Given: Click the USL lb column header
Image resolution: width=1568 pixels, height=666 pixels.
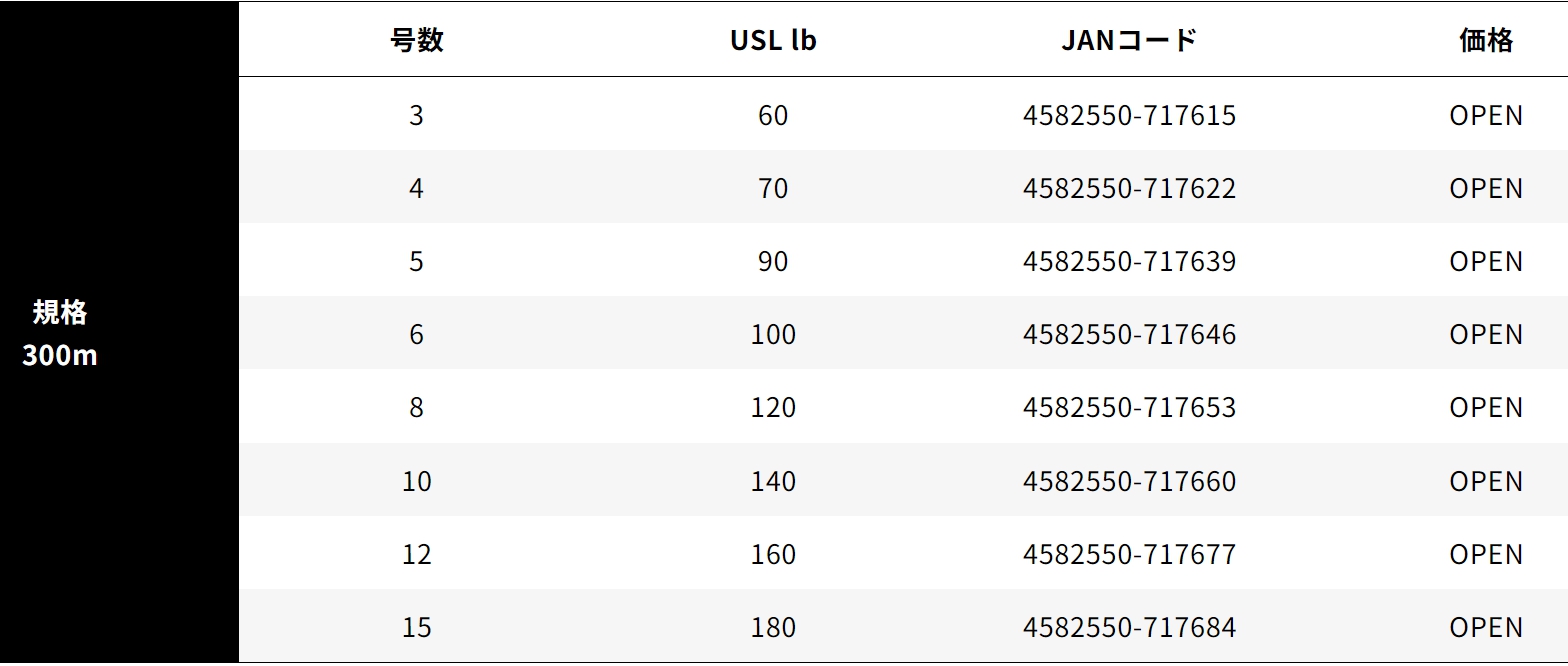Looking at the screenshot, I should click(773, 40).
